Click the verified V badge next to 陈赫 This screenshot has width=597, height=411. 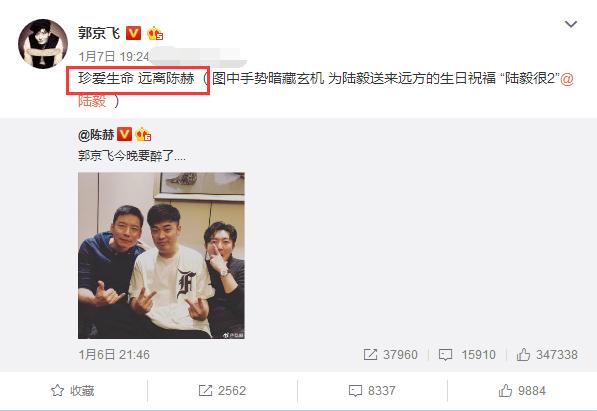pyautogui.click(x=124, y=134)
